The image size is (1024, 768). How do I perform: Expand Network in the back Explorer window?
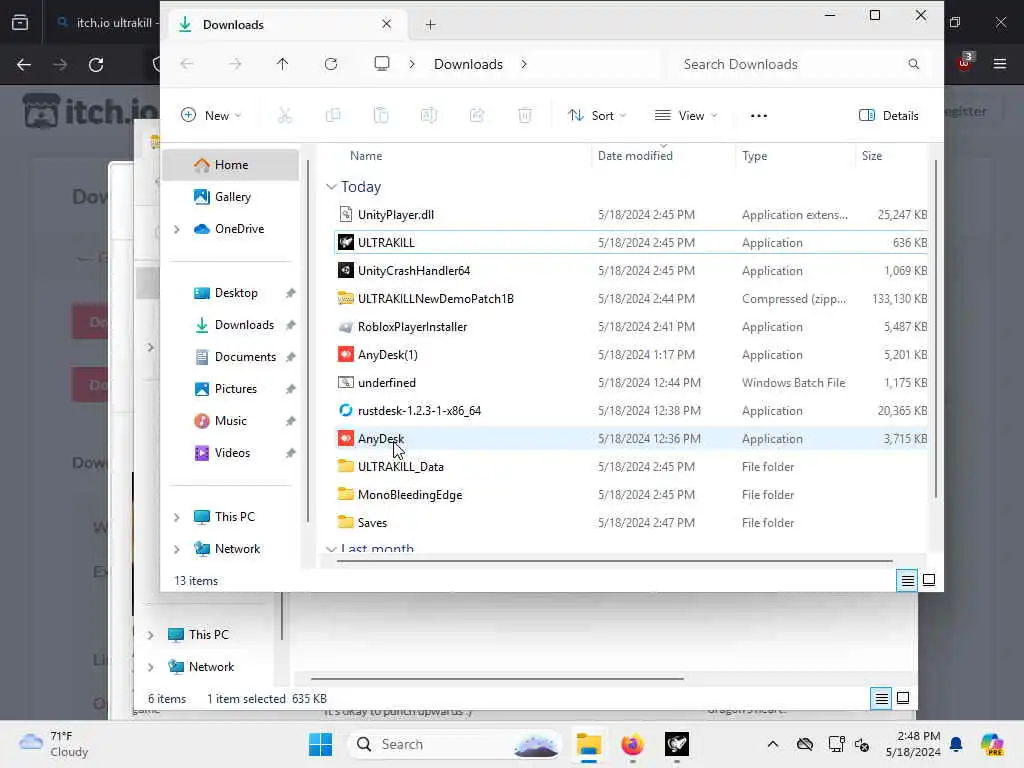click(x=150, y=667)
